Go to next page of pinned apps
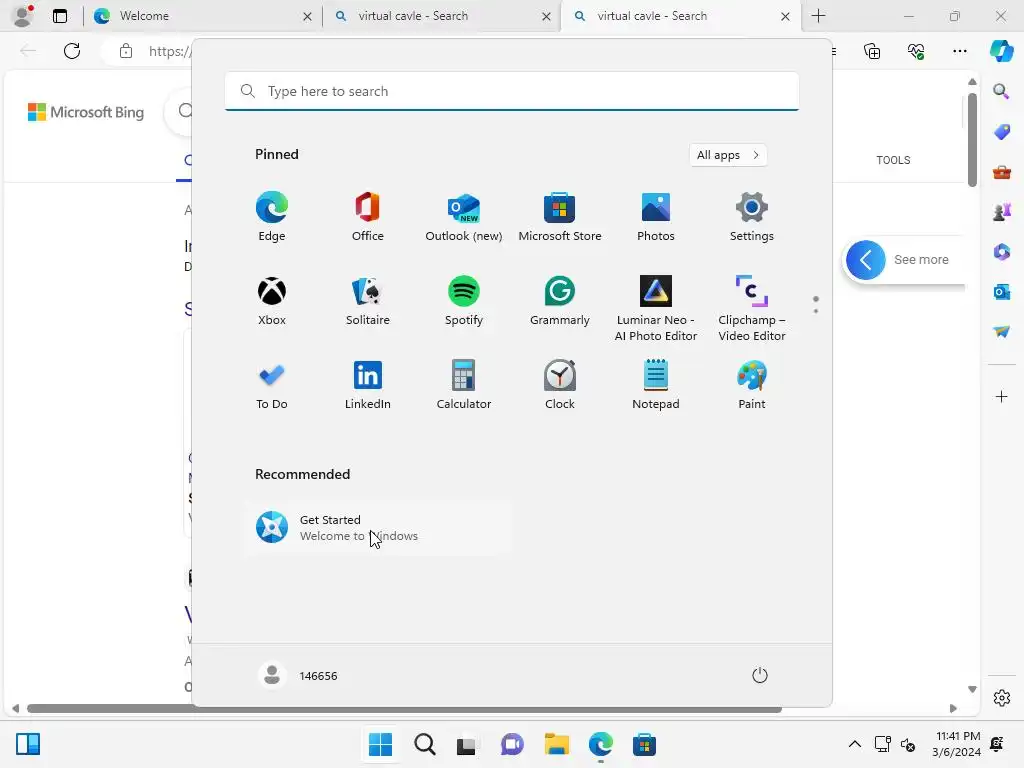Image resolution: width=1024 pixels, height=768 pixels. click(x=816, y=311)
